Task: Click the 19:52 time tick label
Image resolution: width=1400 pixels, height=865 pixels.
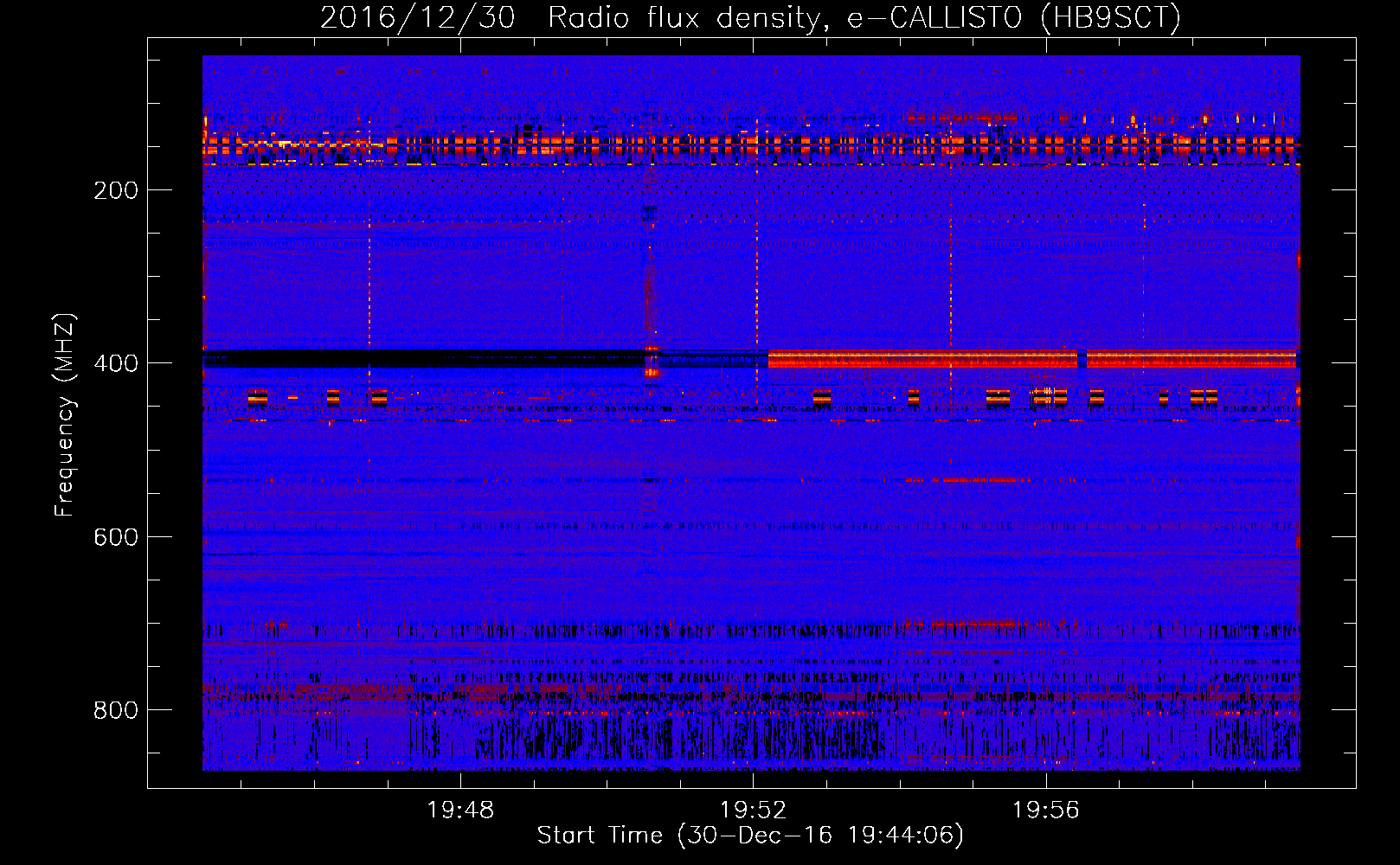Action: coord(754,810)
